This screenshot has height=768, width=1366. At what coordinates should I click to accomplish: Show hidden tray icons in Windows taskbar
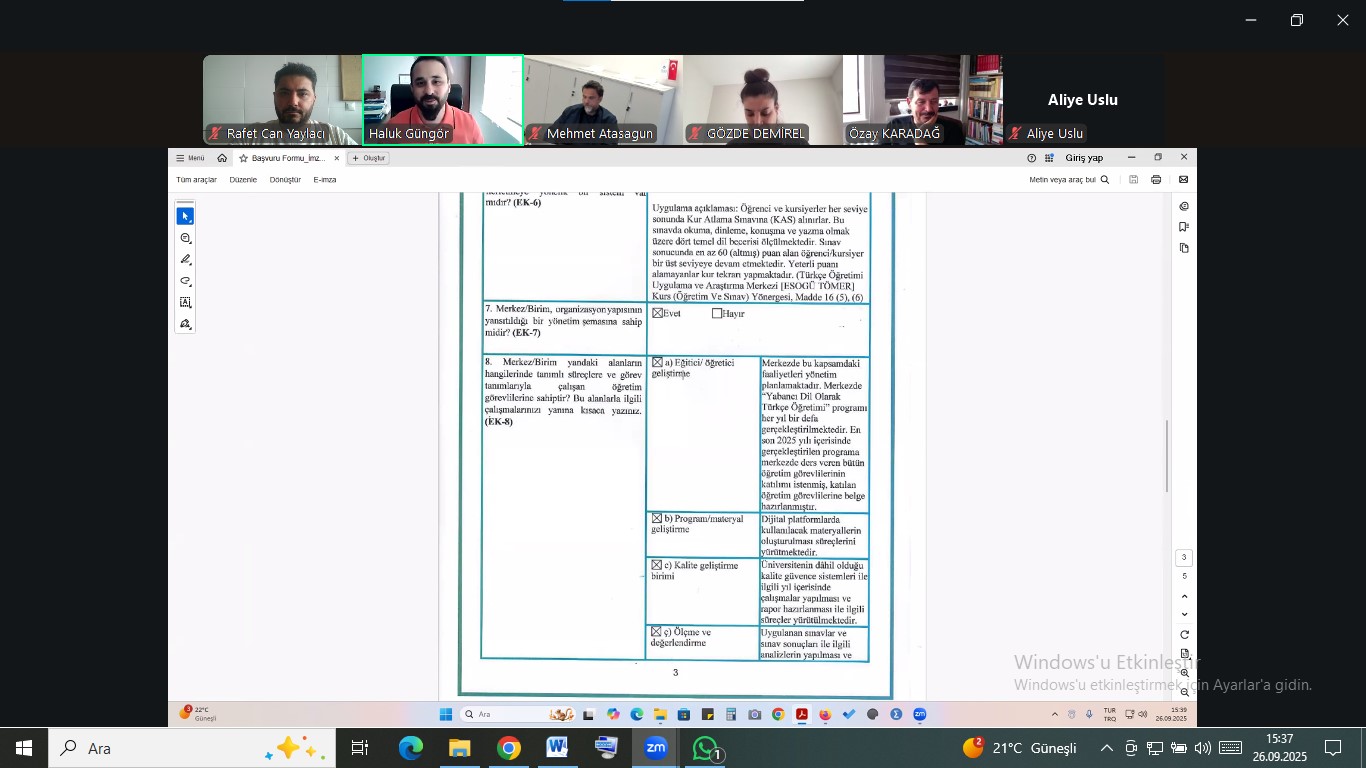click(1106, 748)
